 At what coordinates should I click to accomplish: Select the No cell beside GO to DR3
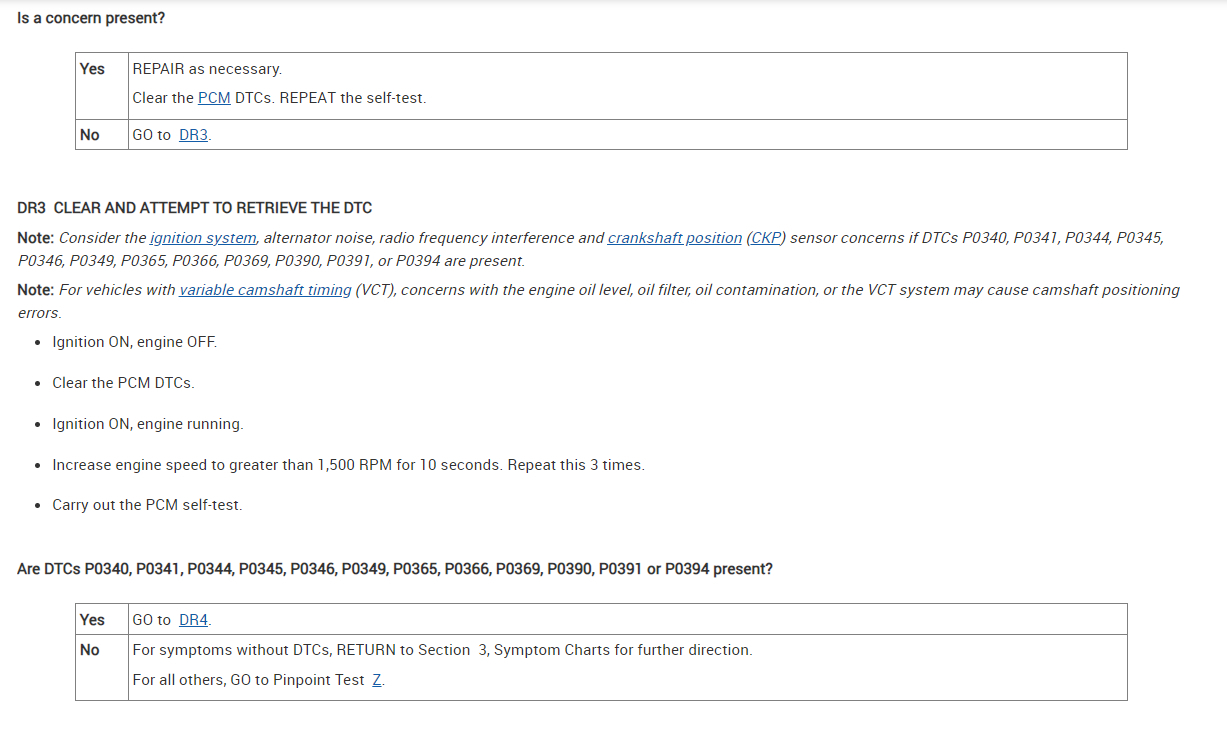point(90,135)
